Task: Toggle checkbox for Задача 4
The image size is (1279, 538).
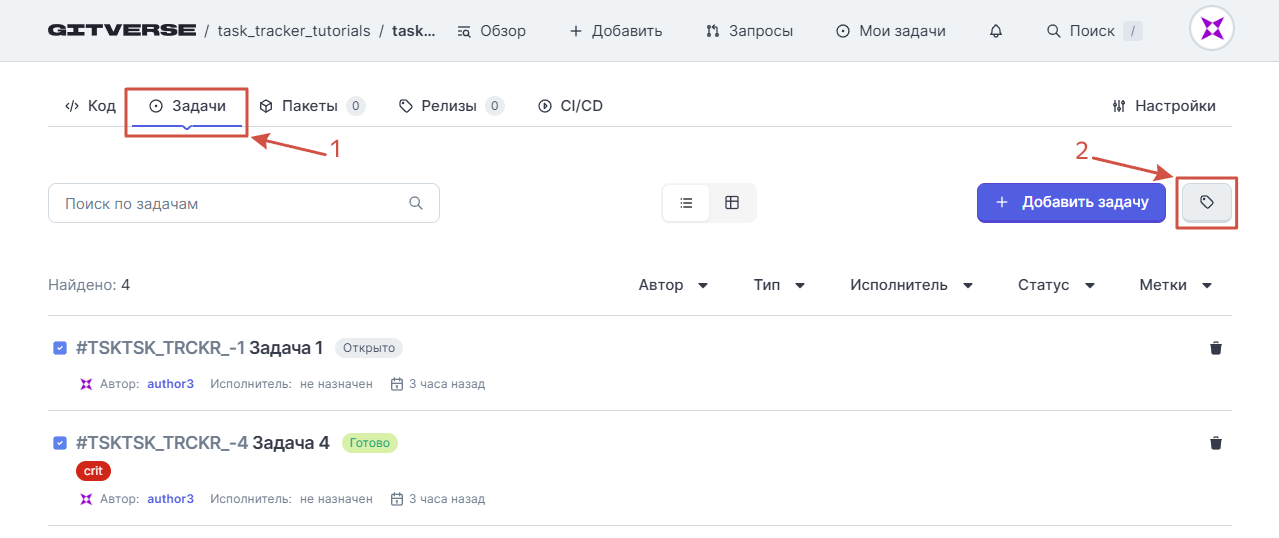Action: (60, 442)
